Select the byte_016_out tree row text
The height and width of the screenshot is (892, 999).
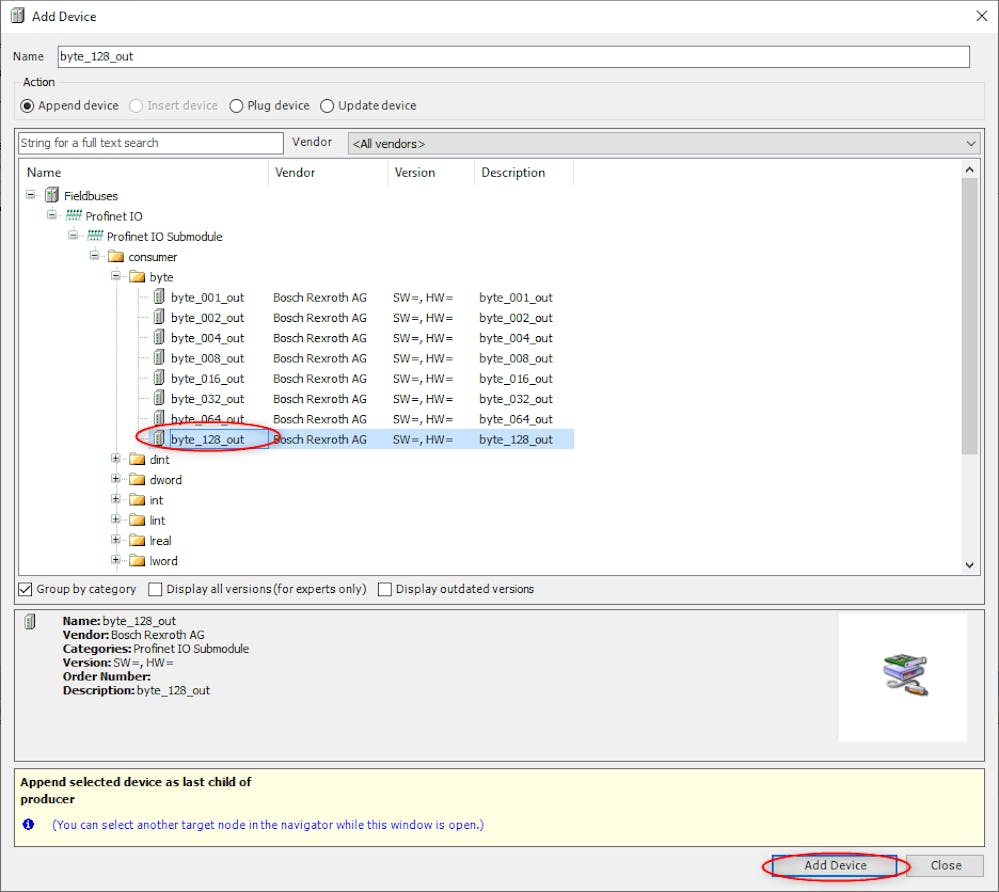(x=207, y=378)
